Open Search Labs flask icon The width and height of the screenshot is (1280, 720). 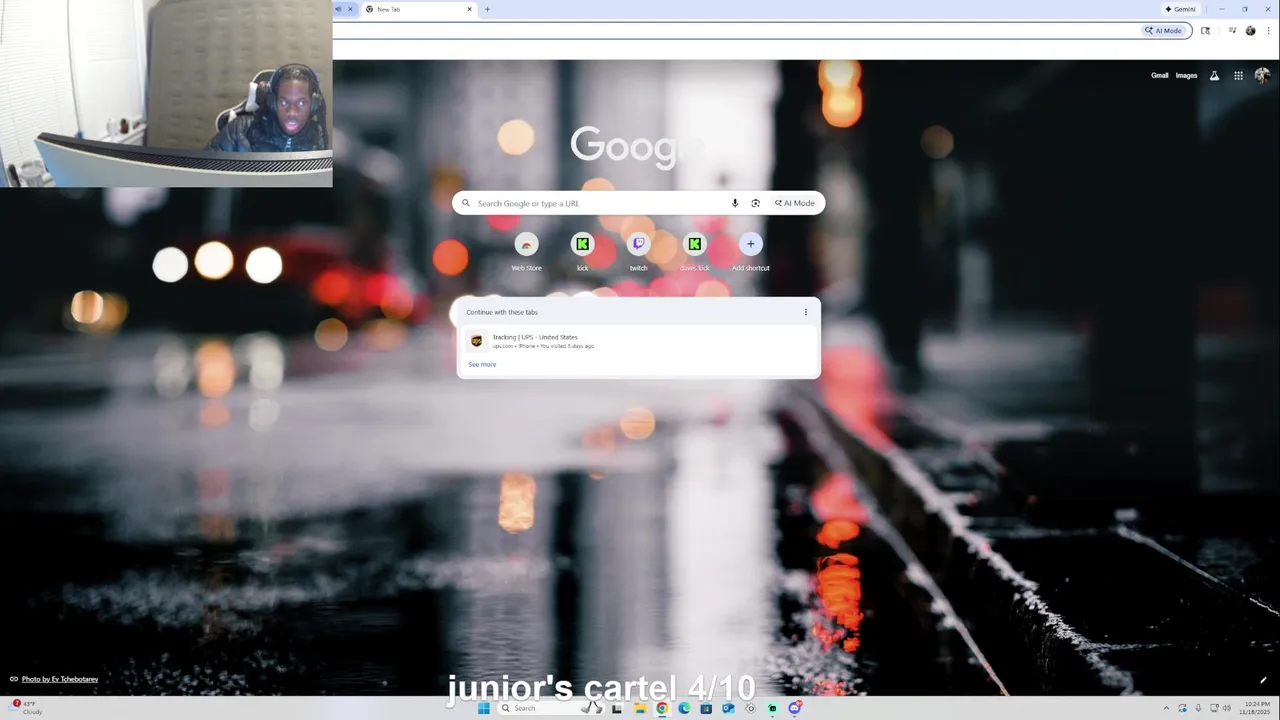(x=1214, y=75)
